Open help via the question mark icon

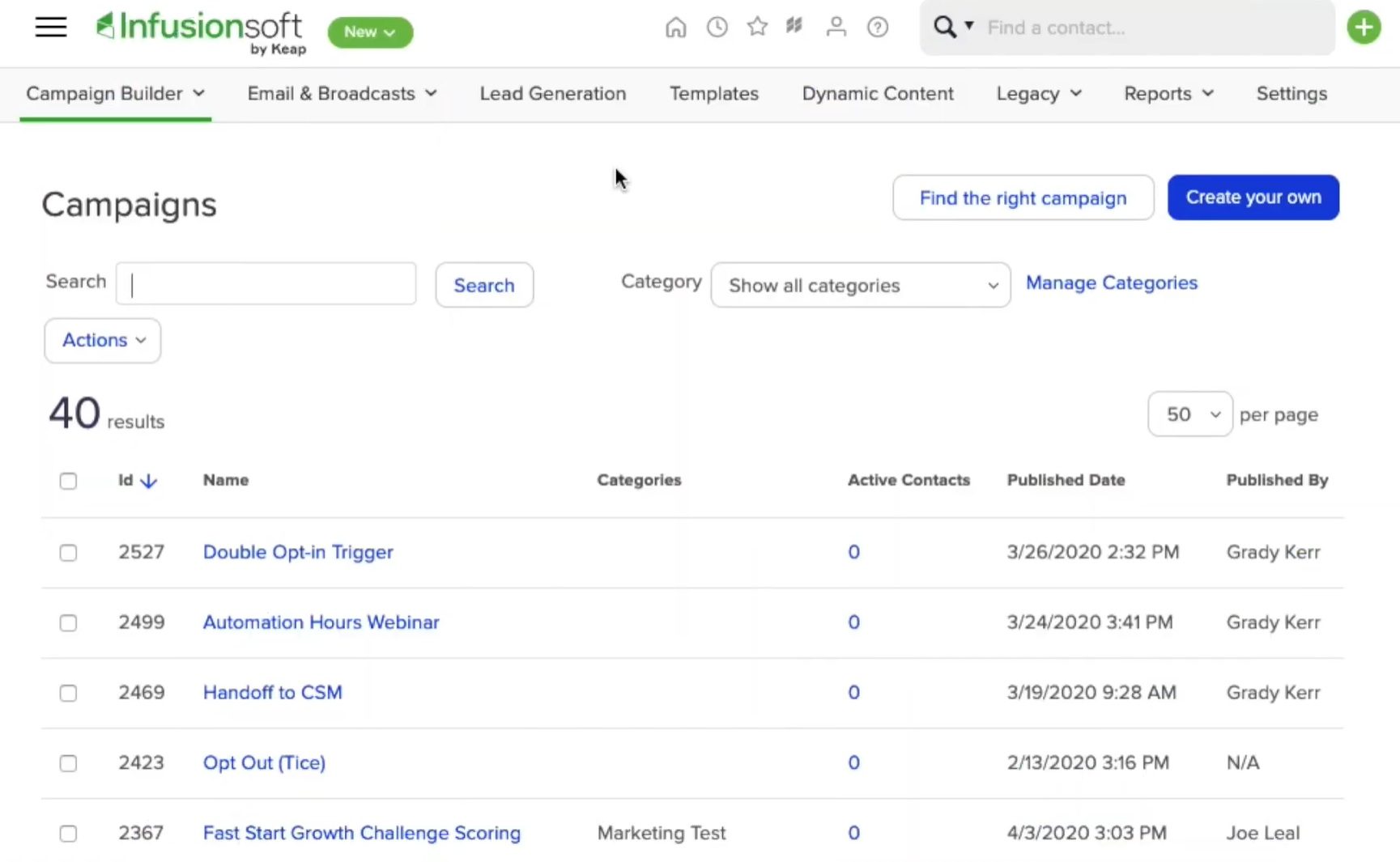878,27
